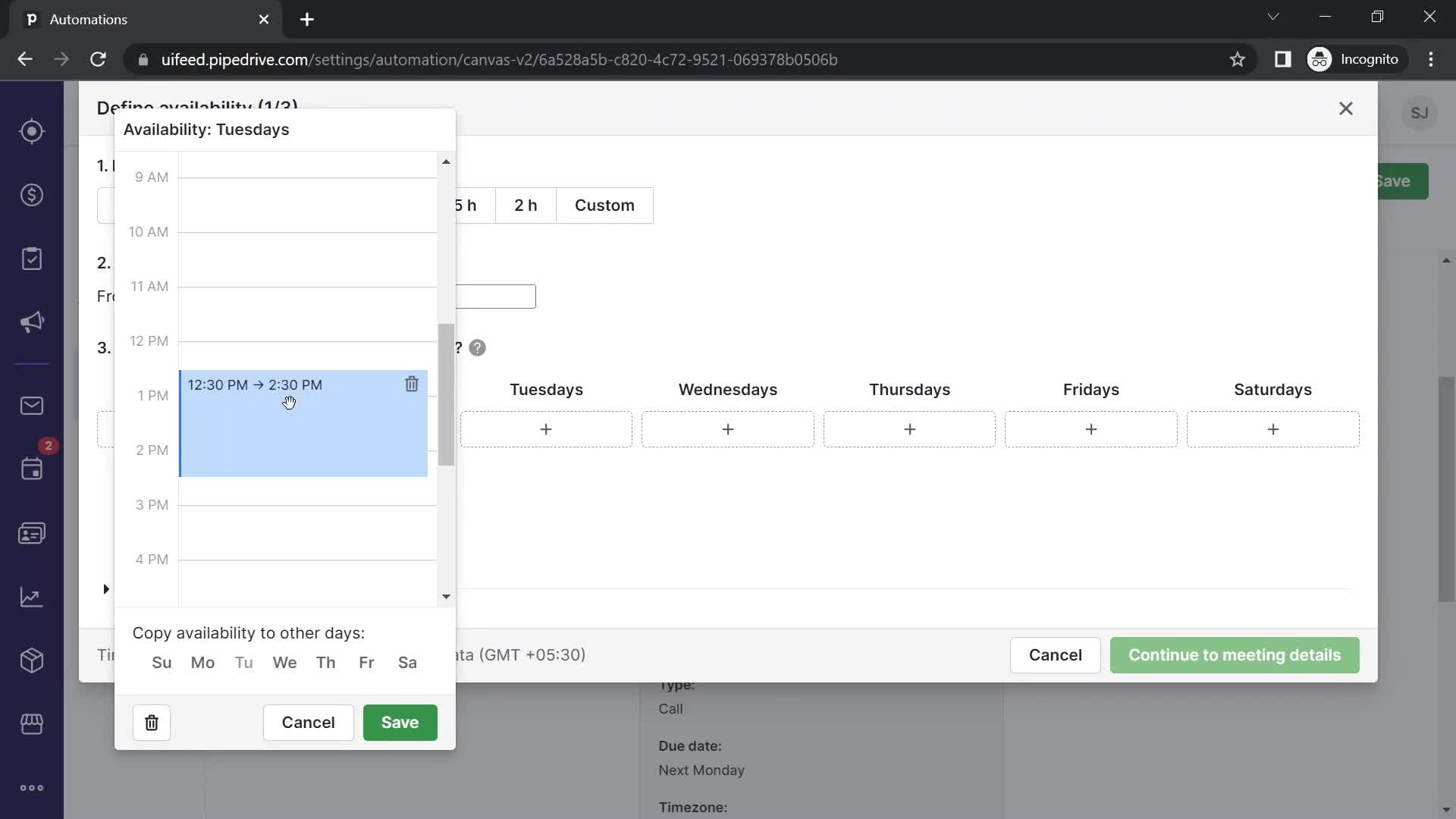Click Cancel to discard changes
Image resolution: width=1456 pixels, height=819 pixels.
[x=308, y=722]
